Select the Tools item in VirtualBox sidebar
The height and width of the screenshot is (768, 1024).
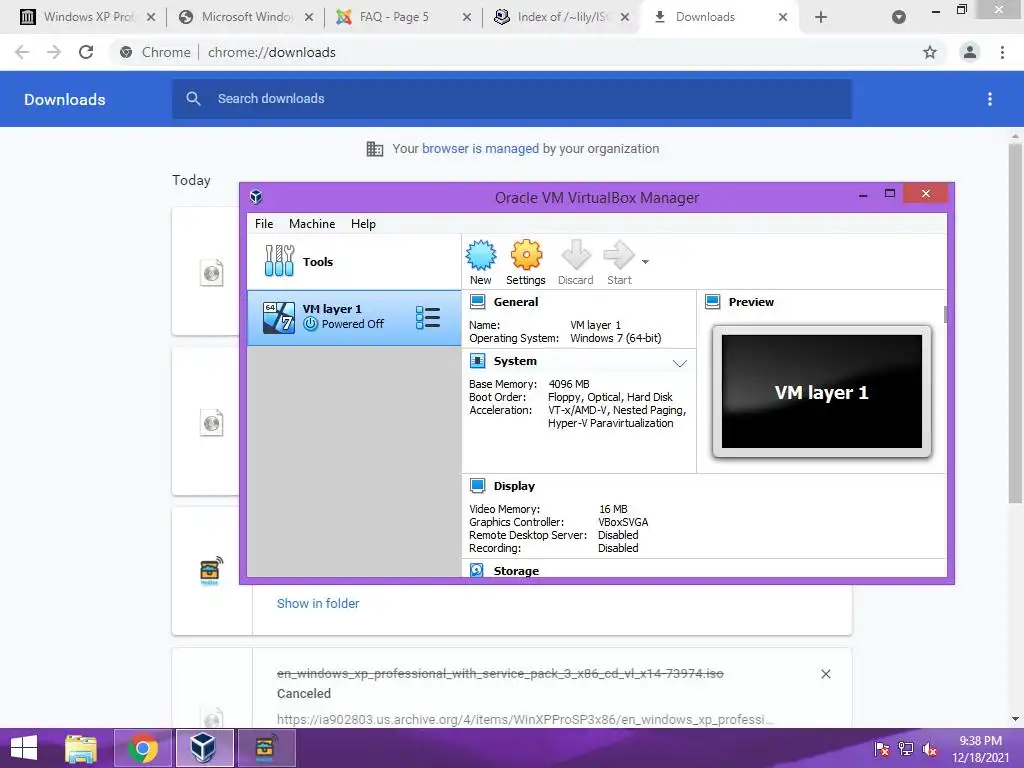tap(353, 262)
